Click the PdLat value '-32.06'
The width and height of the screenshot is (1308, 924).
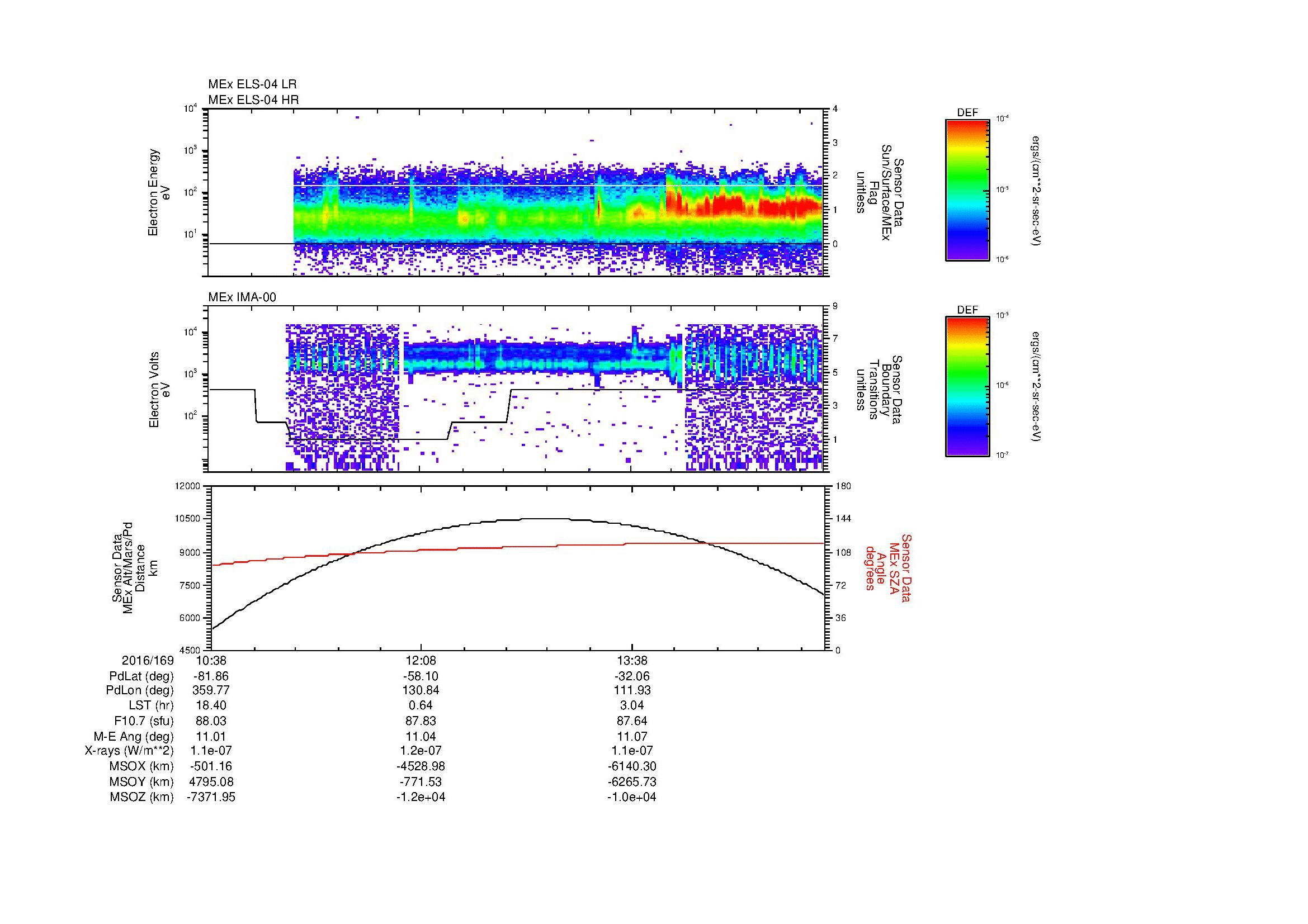pyautogui.click(x=632, y=676)
